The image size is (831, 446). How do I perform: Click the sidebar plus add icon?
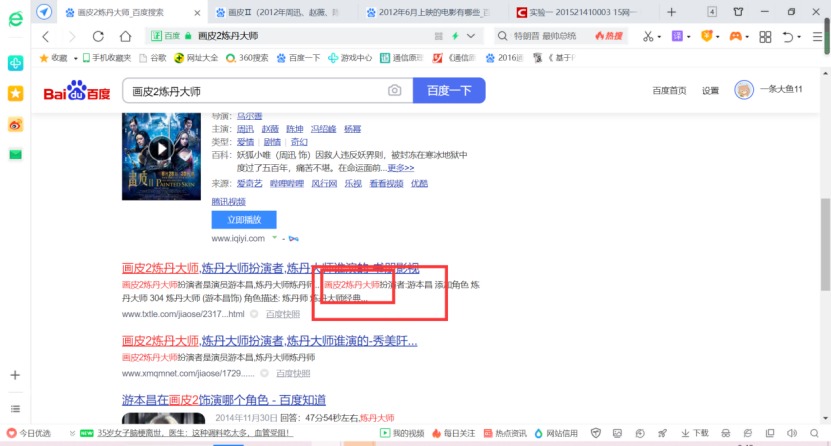[15, 375]
